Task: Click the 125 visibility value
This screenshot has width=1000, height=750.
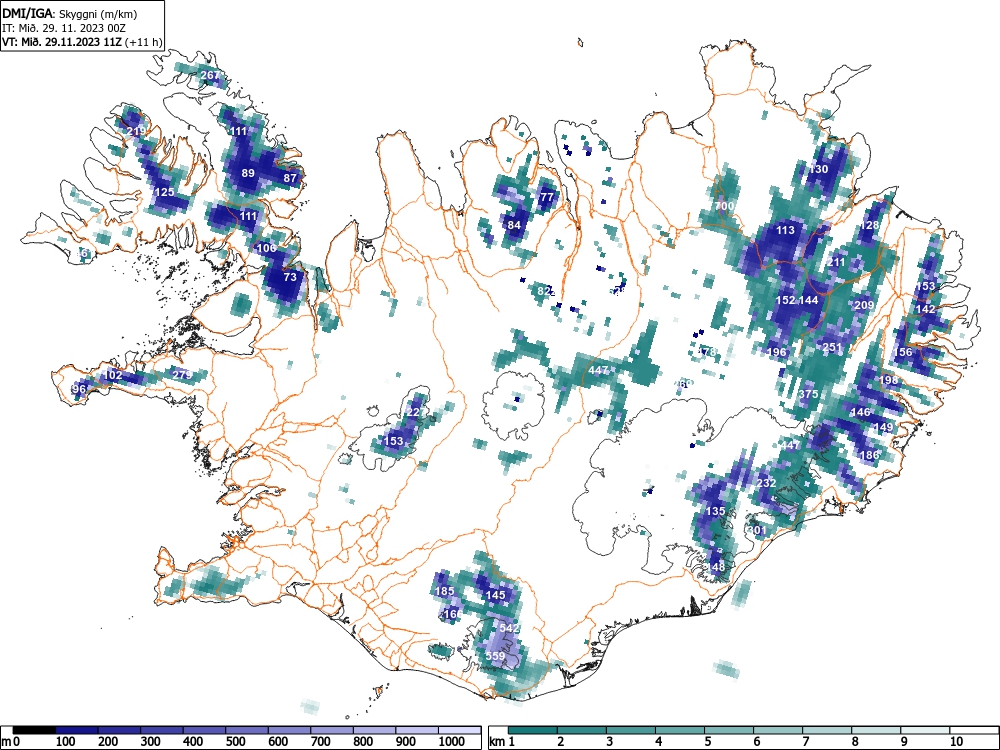Action: coord(165,192)
